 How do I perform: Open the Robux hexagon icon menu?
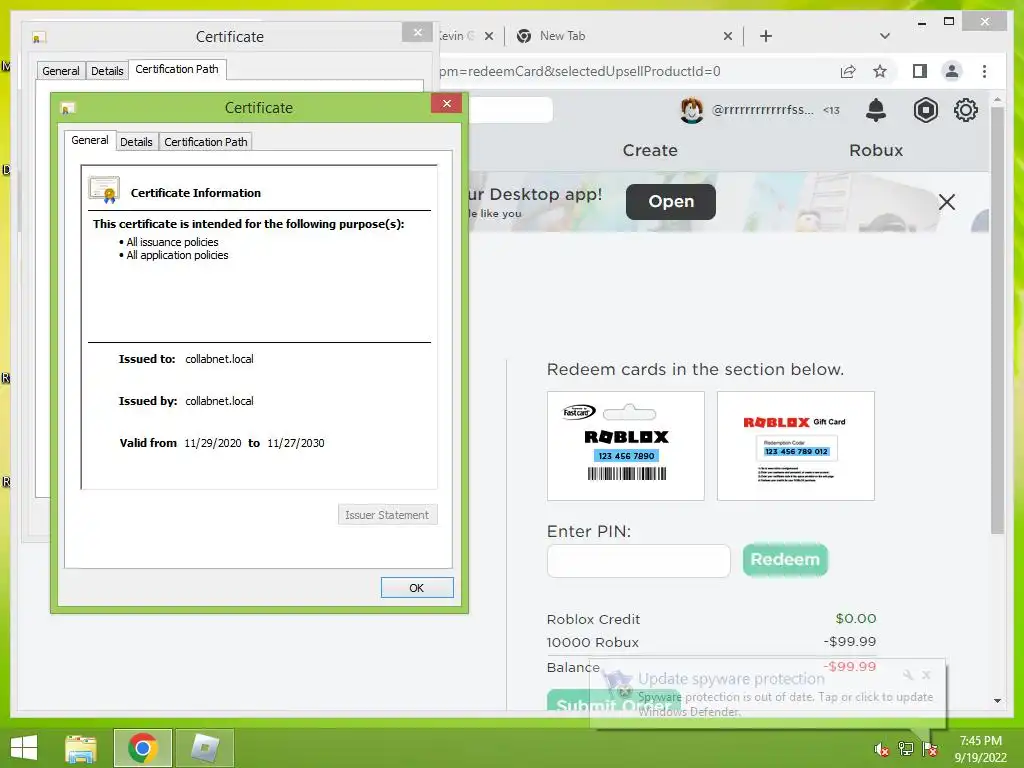click(x=925, y=110)
